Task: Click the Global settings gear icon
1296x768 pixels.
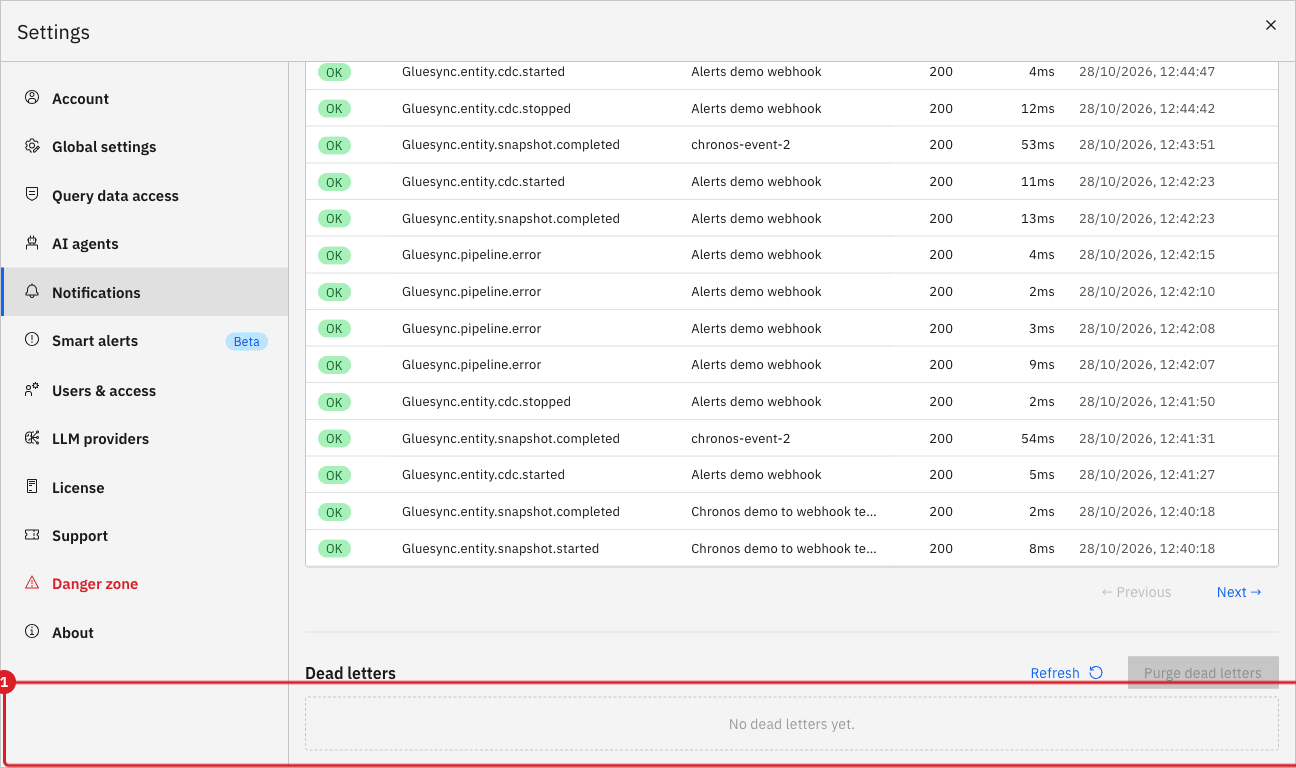Action: (x=32, y=146)
